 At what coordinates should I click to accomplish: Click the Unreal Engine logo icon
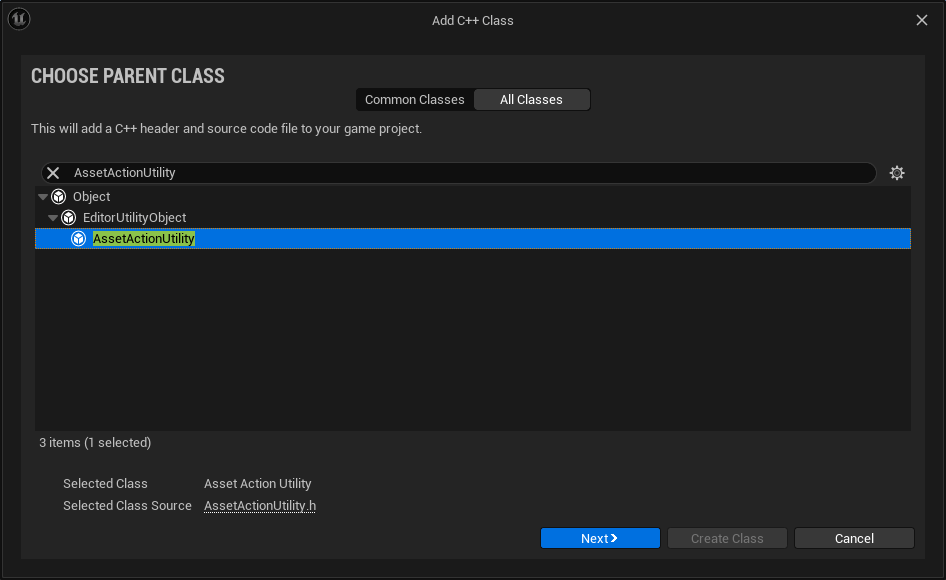pos(19,19)
